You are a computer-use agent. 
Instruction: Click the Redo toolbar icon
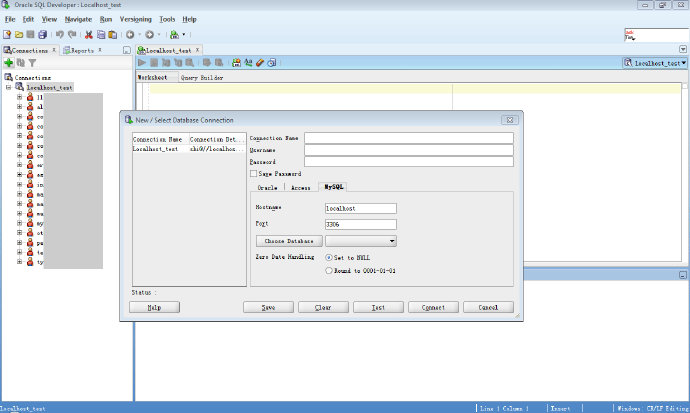(x=72, y=34)
